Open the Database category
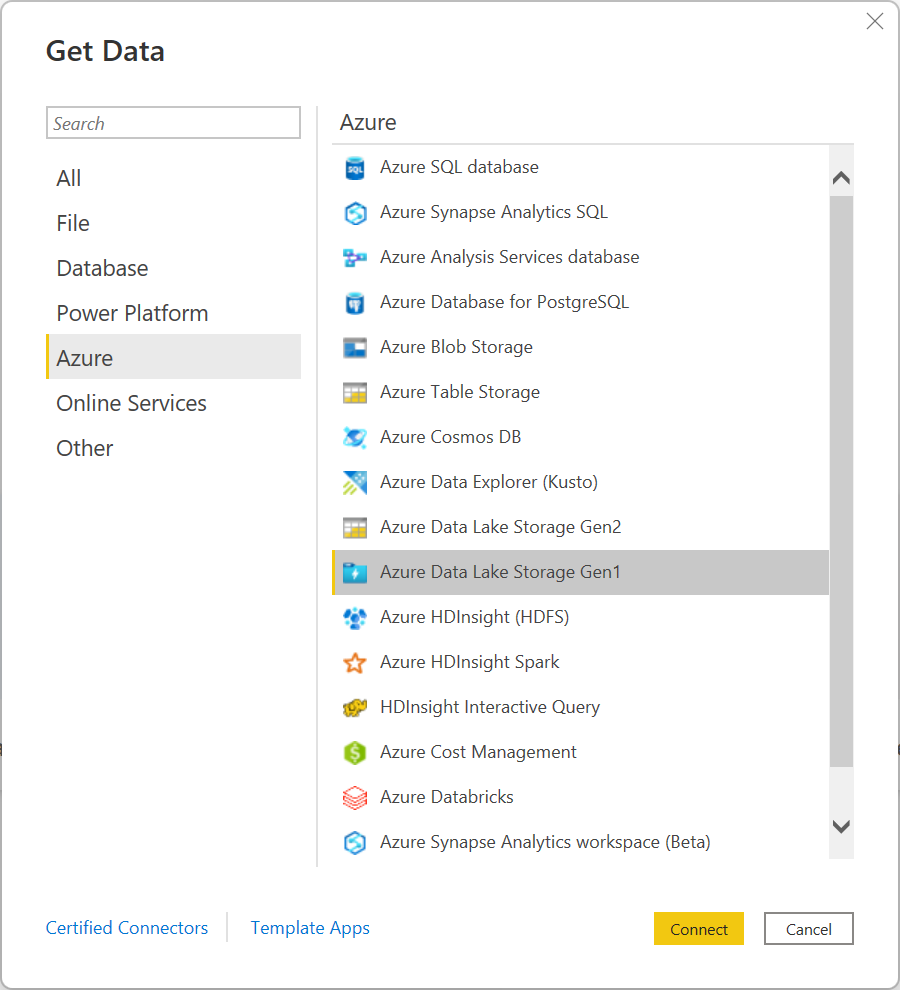 [102, 268]
